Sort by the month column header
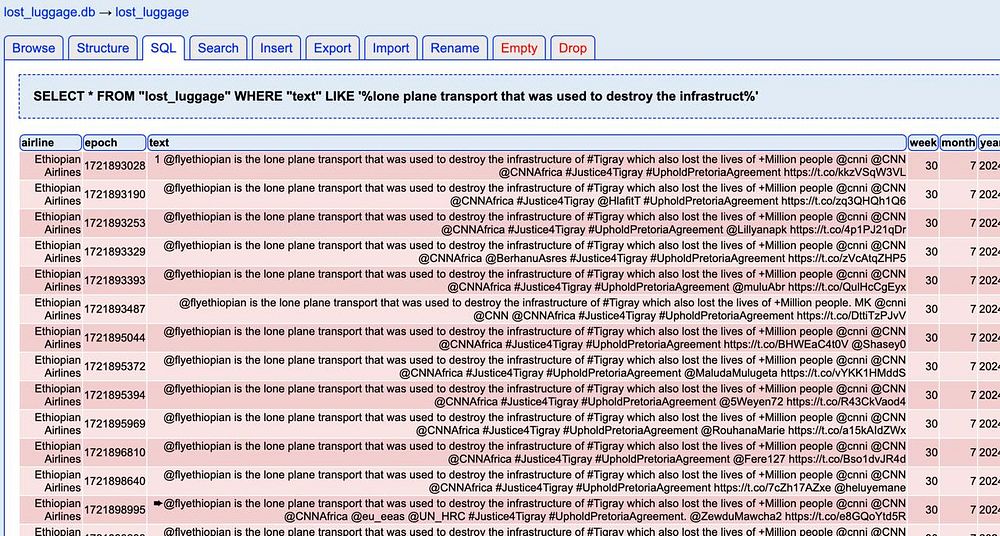Screen dimensions: 1000x536 click(958, 143)
